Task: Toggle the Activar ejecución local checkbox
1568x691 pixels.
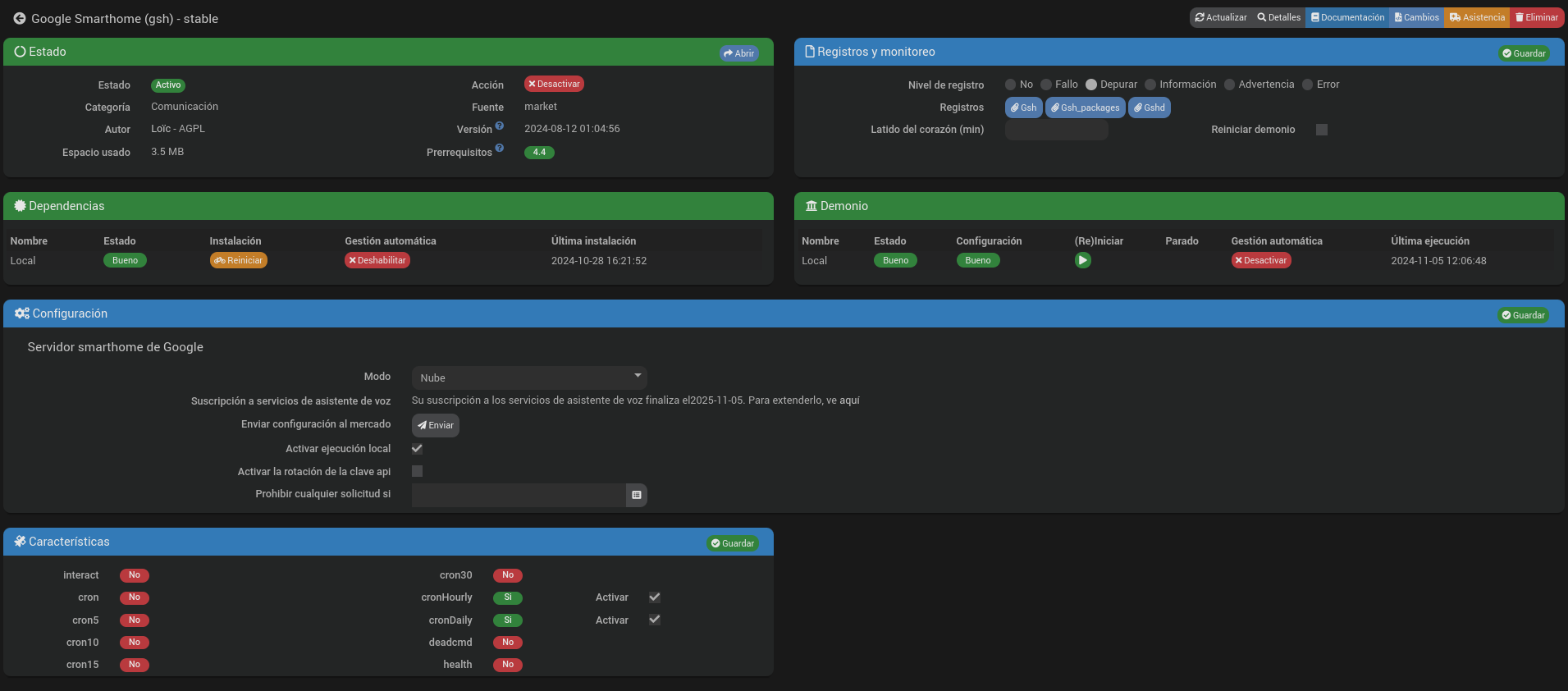Action: coord(417,449)
